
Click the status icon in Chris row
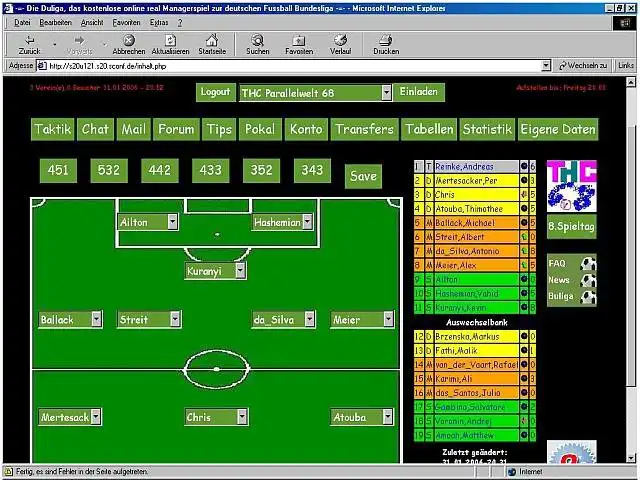click(x=524, y=195)
